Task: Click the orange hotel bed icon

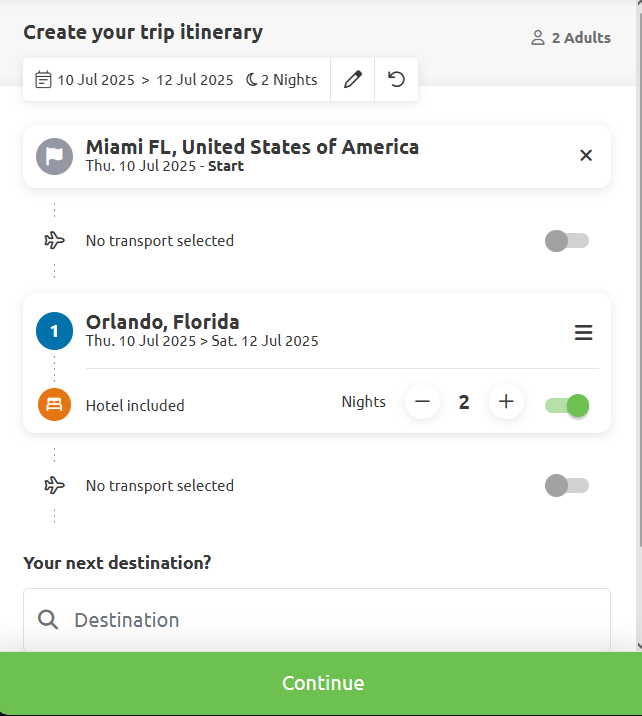Action: pos(54,405)
